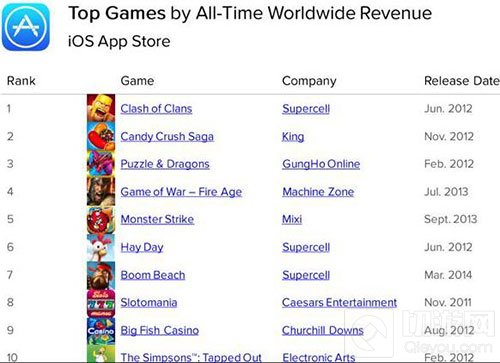Viewport: 500px width, 363px height.
Task: Click the Release Date column header
Action: (x=462, y=81)
